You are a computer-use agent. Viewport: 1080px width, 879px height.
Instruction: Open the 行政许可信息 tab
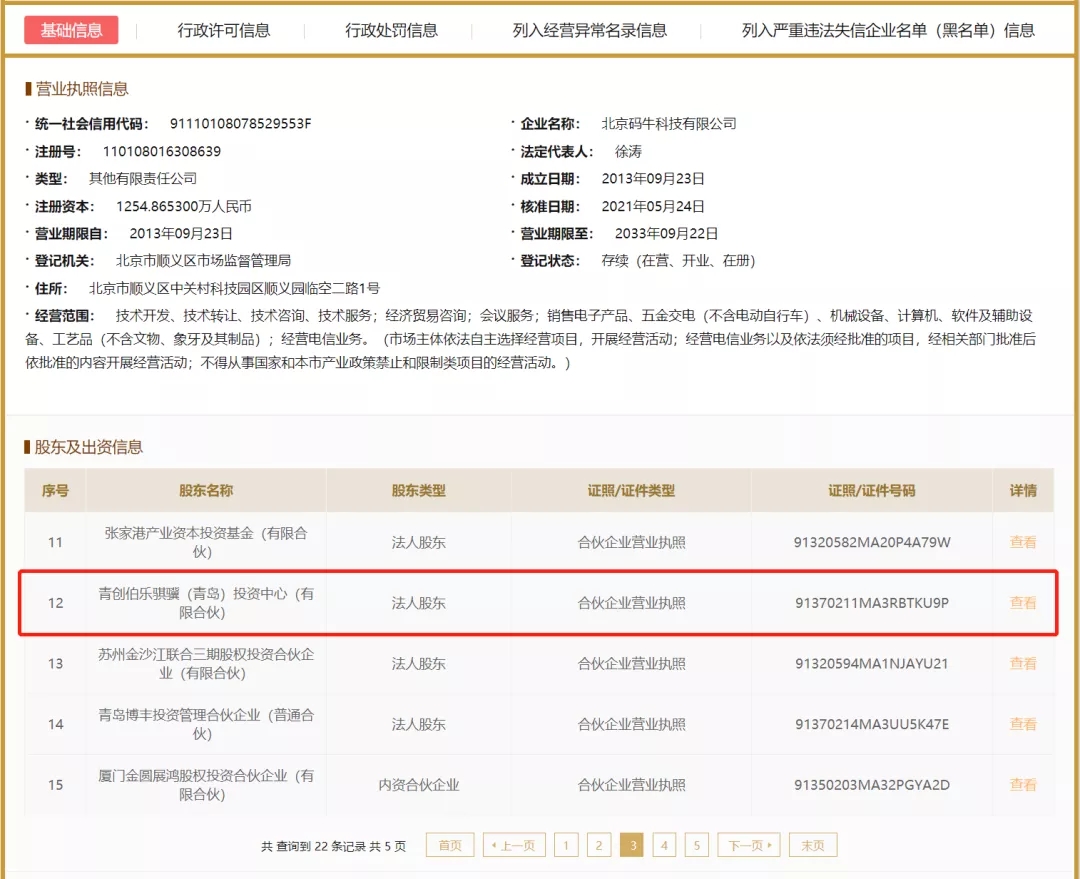pos(224,30)
